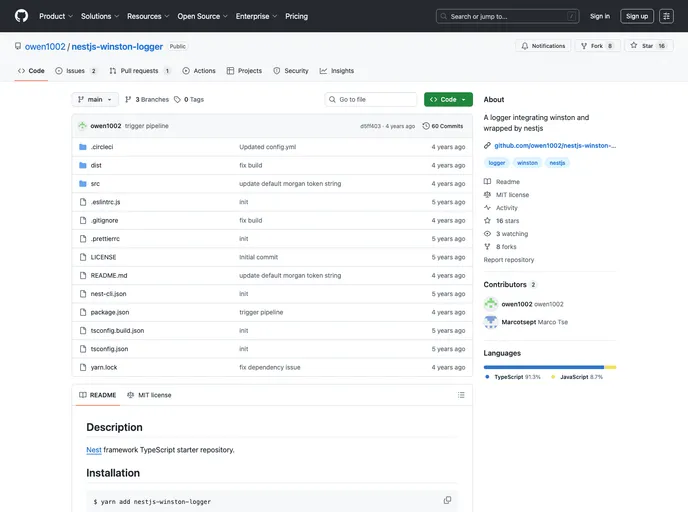Screen dimensions: 688x512
Task: Switch to the Actions tab
Action: pyautogui.click(x=199, y=71)
